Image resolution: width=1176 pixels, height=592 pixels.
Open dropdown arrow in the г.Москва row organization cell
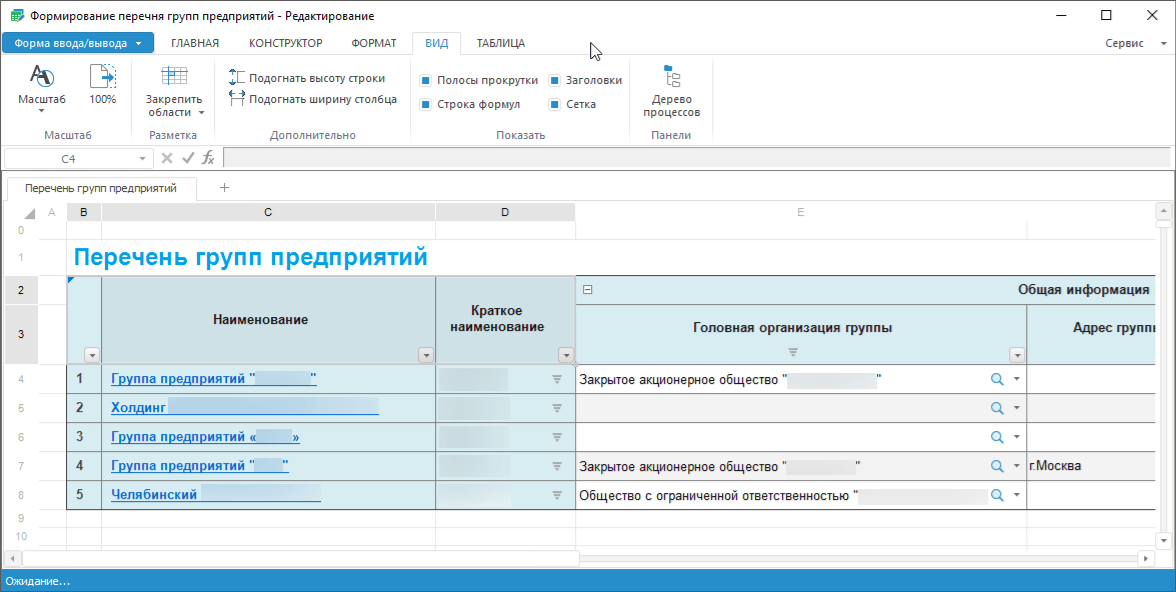click(1017, 466)
